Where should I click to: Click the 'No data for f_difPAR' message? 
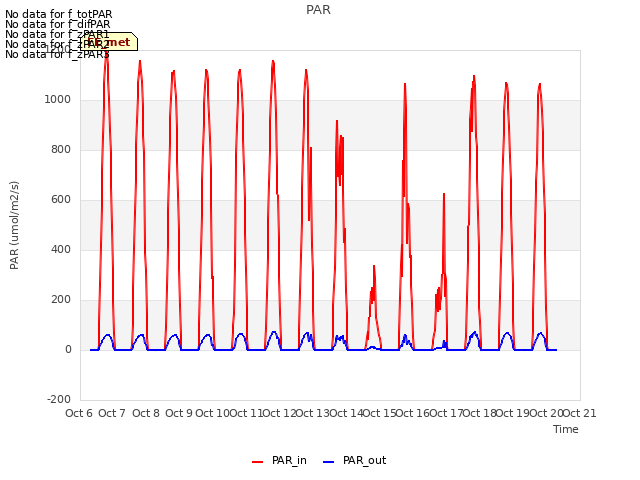point(58,24)
